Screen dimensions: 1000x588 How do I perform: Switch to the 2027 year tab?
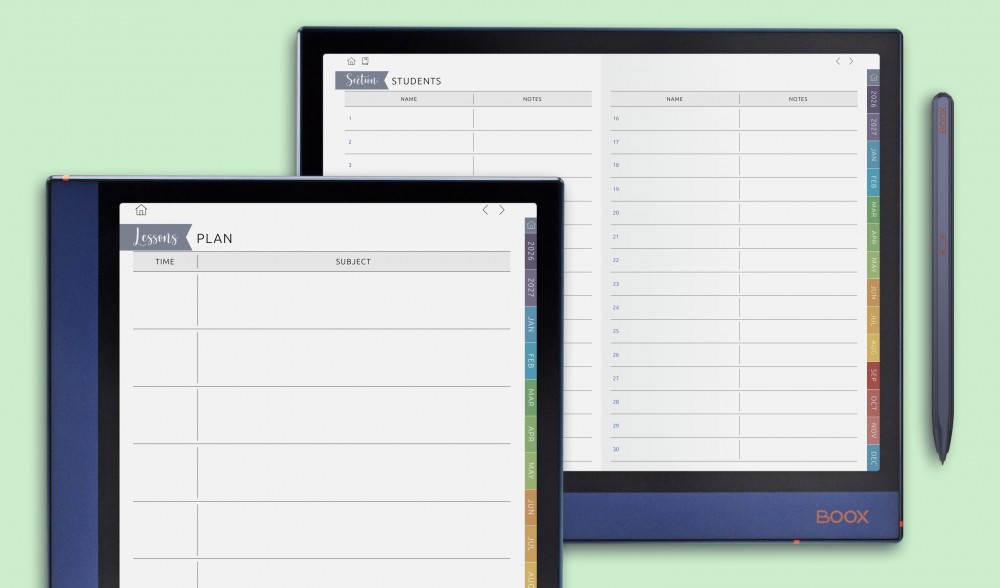872,125
